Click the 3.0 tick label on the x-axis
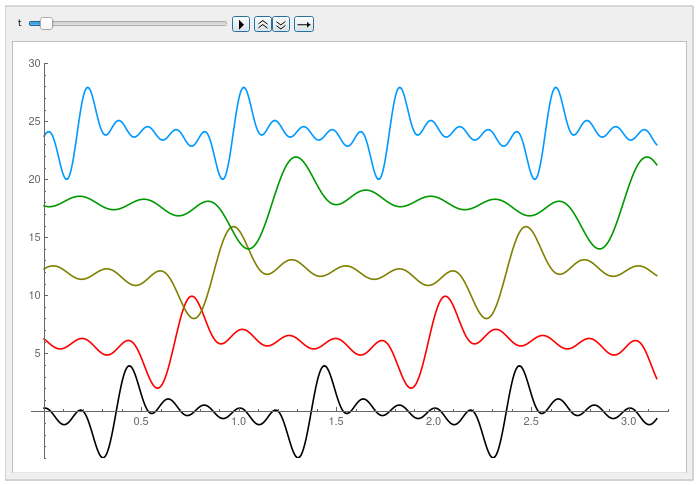The height and width of the screenshot is (485, 698). 628,422
